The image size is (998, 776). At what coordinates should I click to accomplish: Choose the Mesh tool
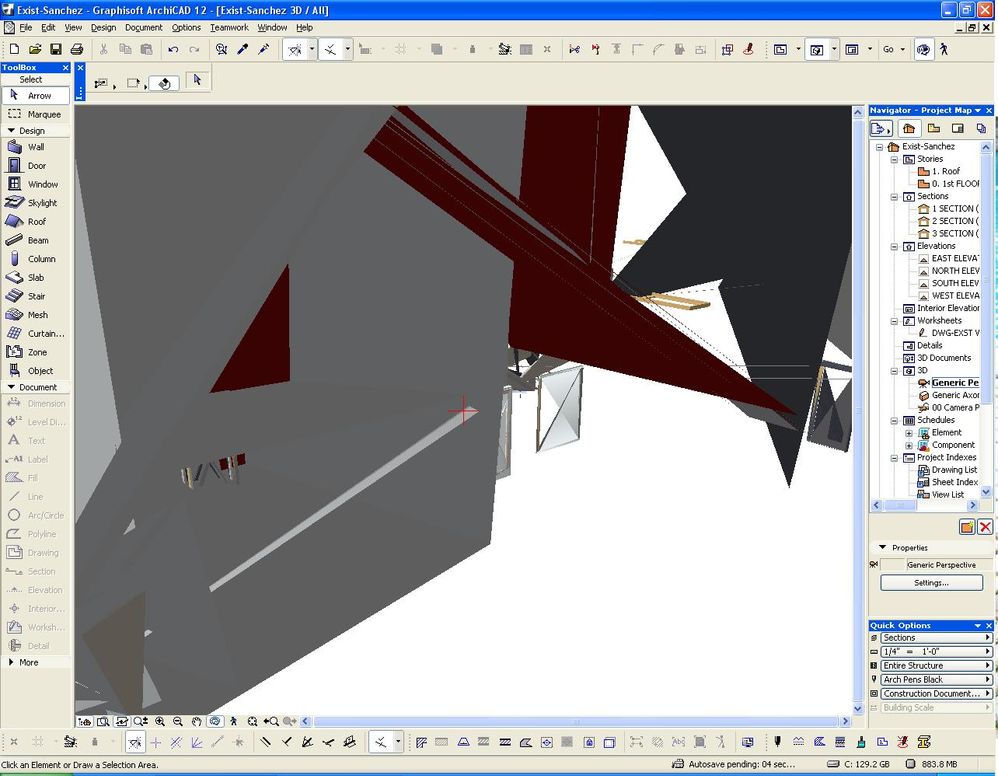point(36,314)
